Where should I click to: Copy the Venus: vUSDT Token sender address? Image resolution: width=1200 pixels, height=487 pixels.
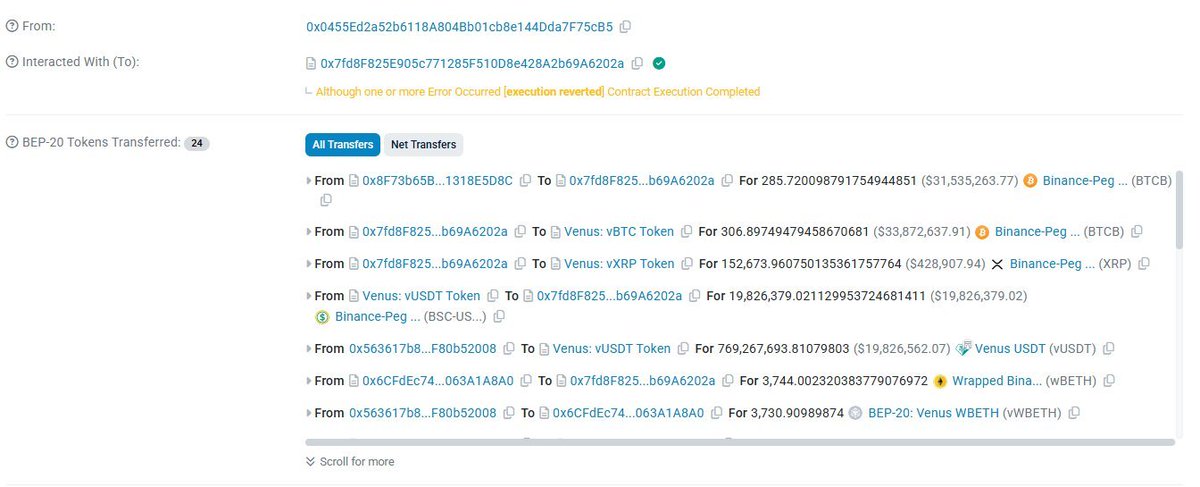(492, 296)
